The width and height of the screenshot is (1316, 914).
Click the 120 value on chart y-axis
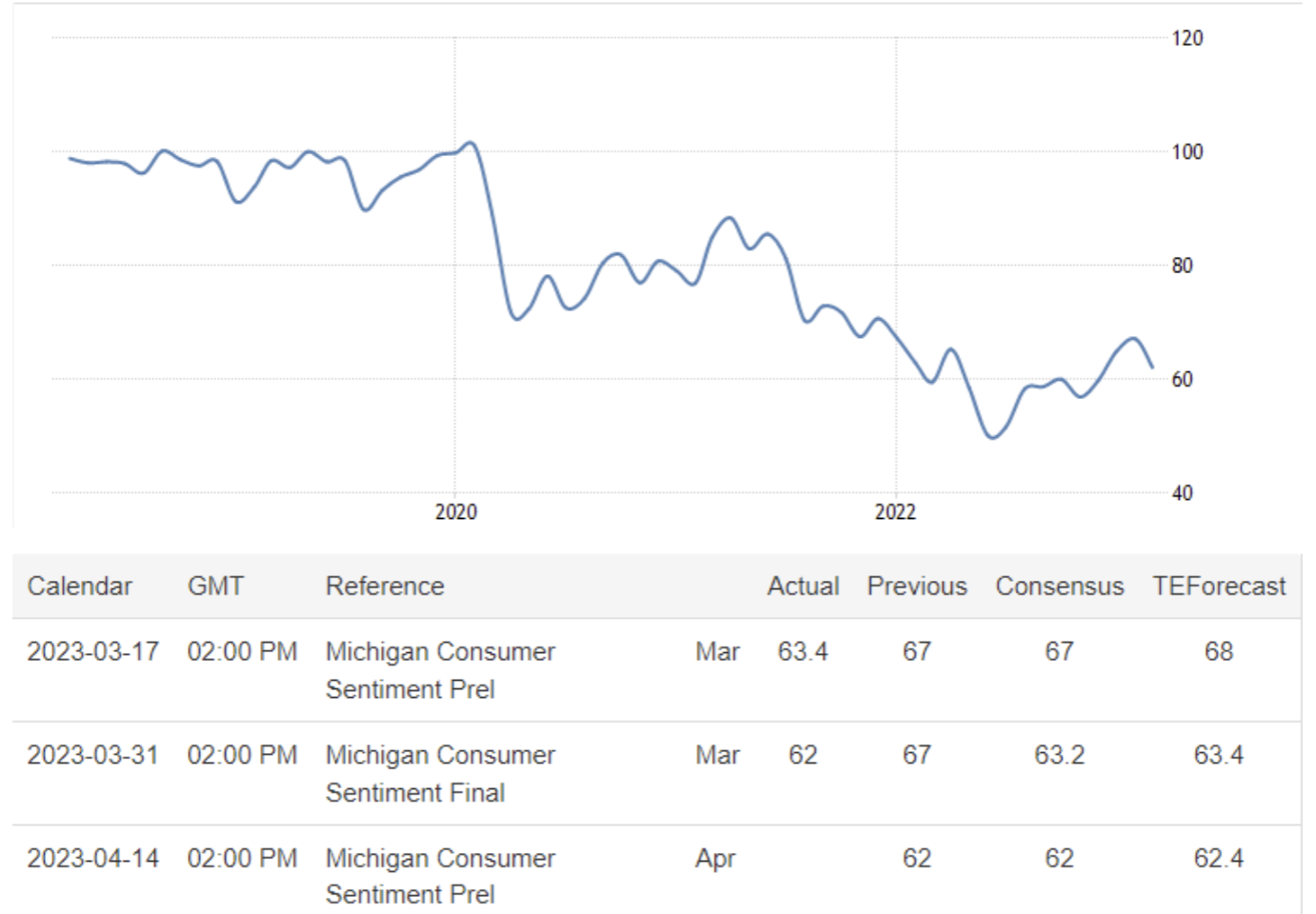point(1187,38)
